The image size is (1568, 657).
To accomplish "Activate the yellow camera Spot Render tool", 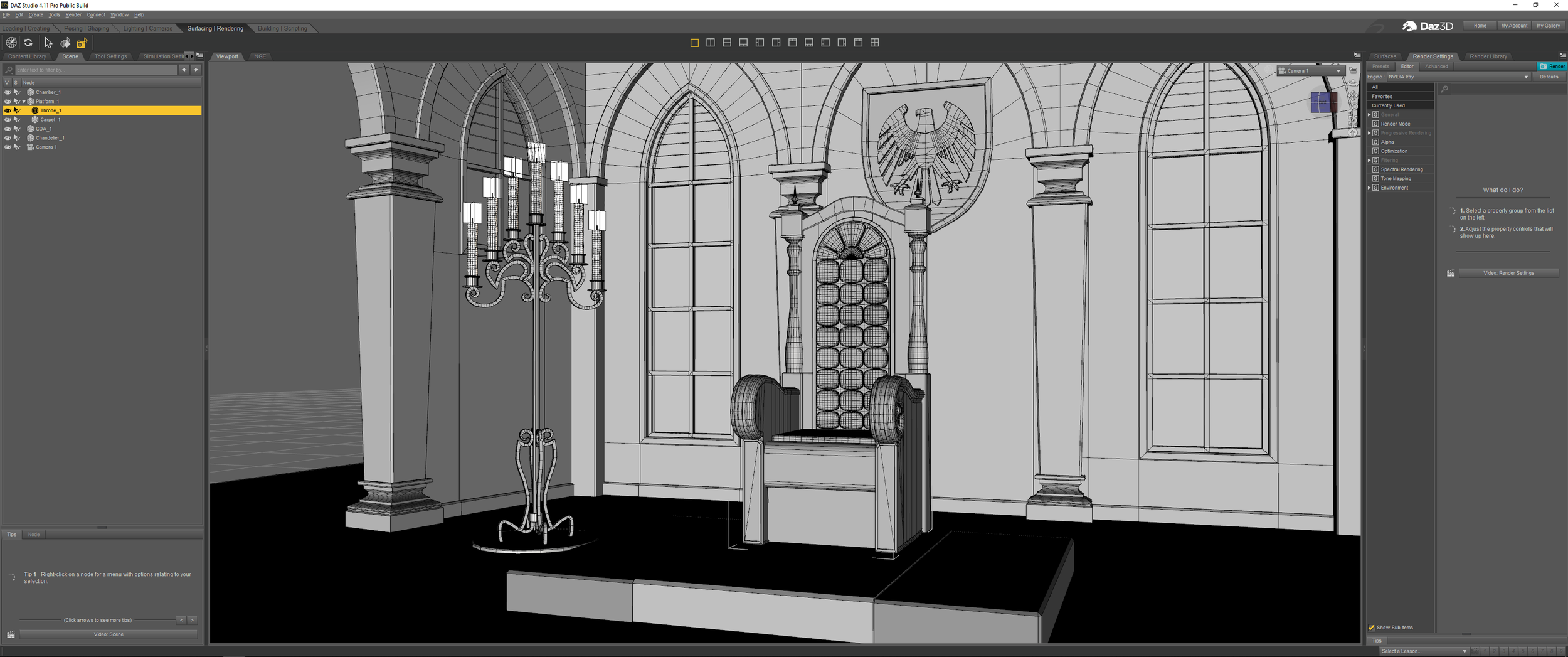I will [82, 43].
